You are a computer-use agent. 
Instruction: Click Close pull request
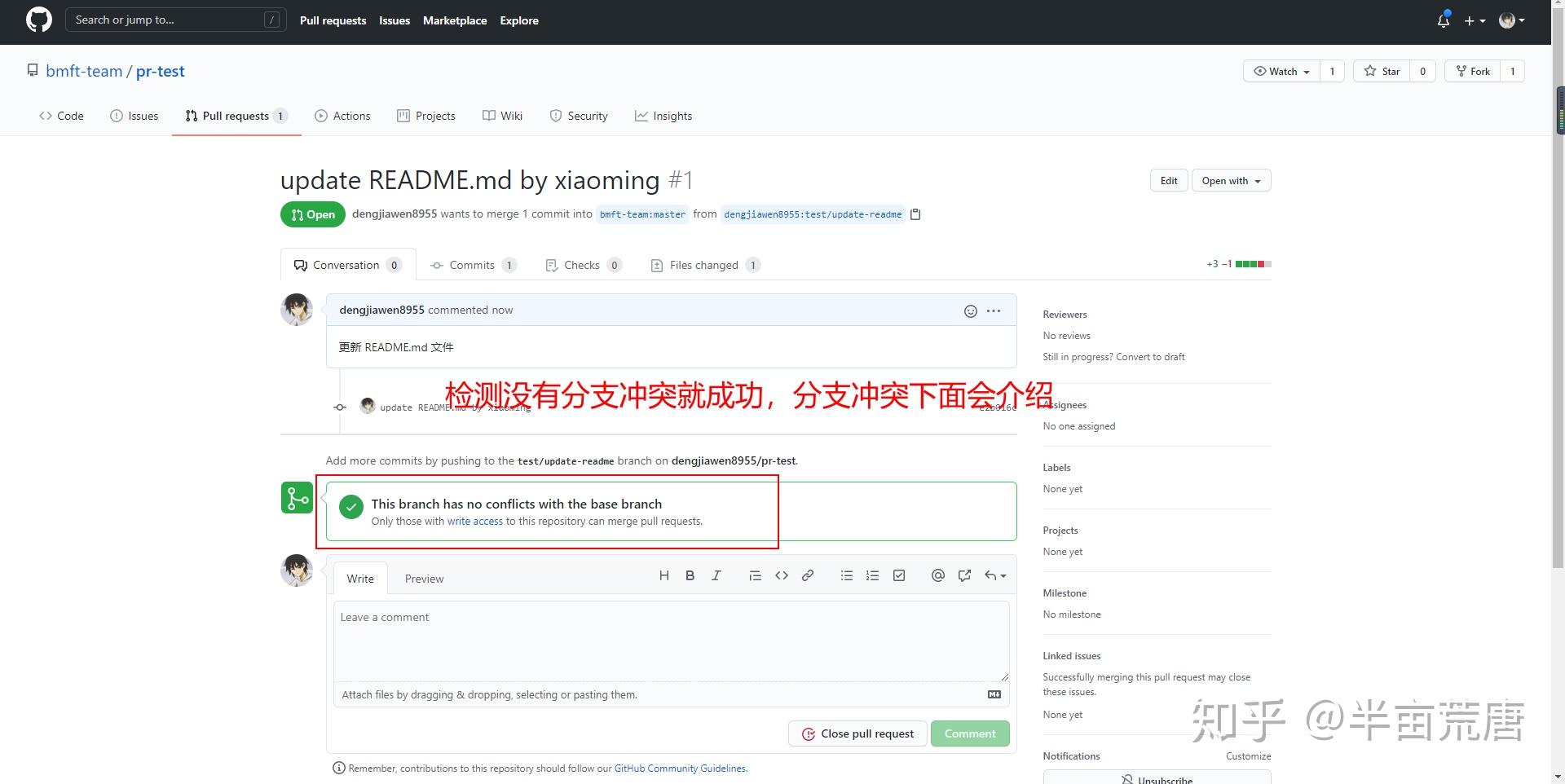857,733
